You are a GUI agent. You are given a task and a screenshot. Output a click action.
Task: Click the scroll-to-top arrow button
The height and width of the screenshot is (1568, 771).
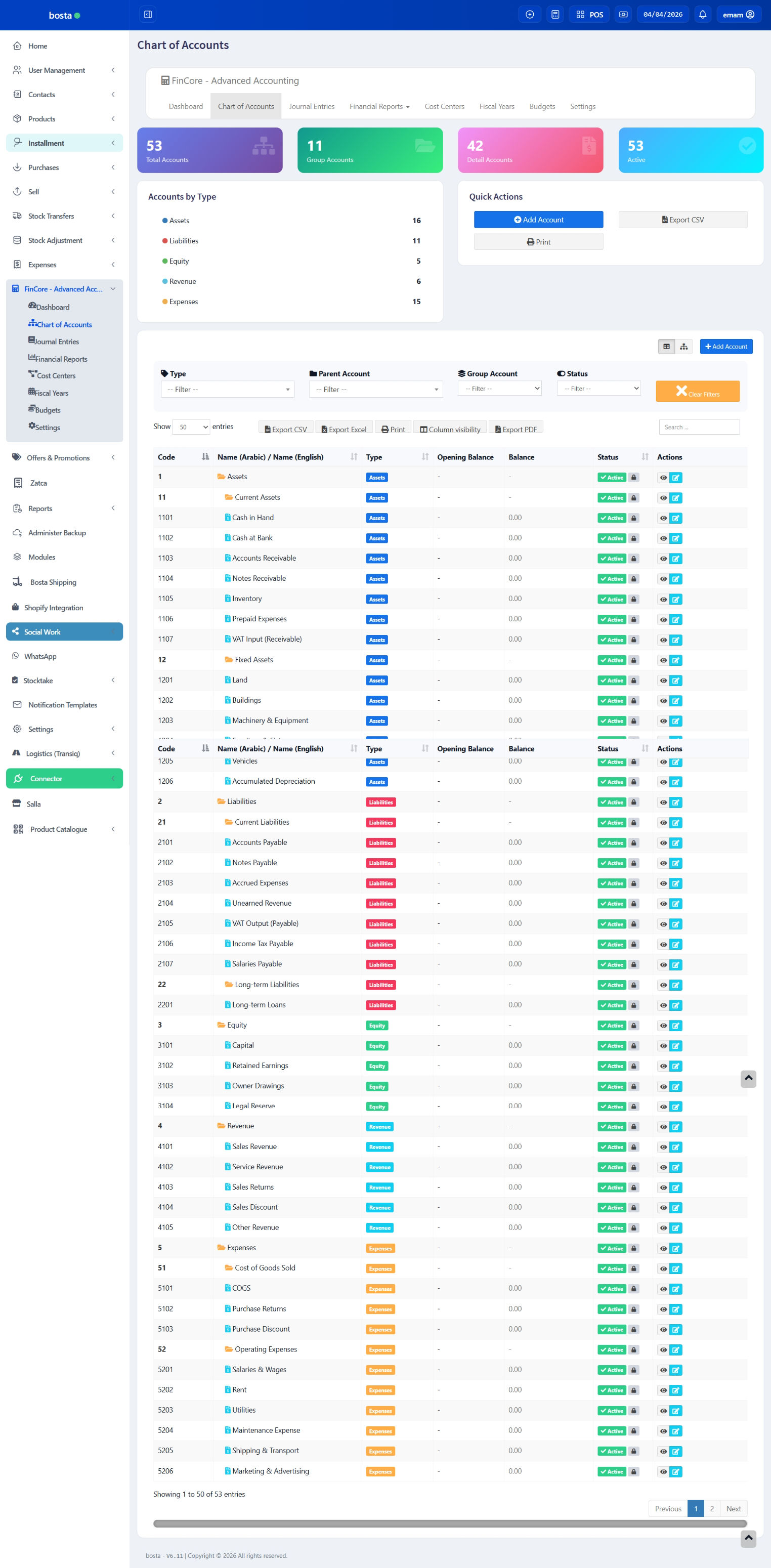pos(748,1079)
